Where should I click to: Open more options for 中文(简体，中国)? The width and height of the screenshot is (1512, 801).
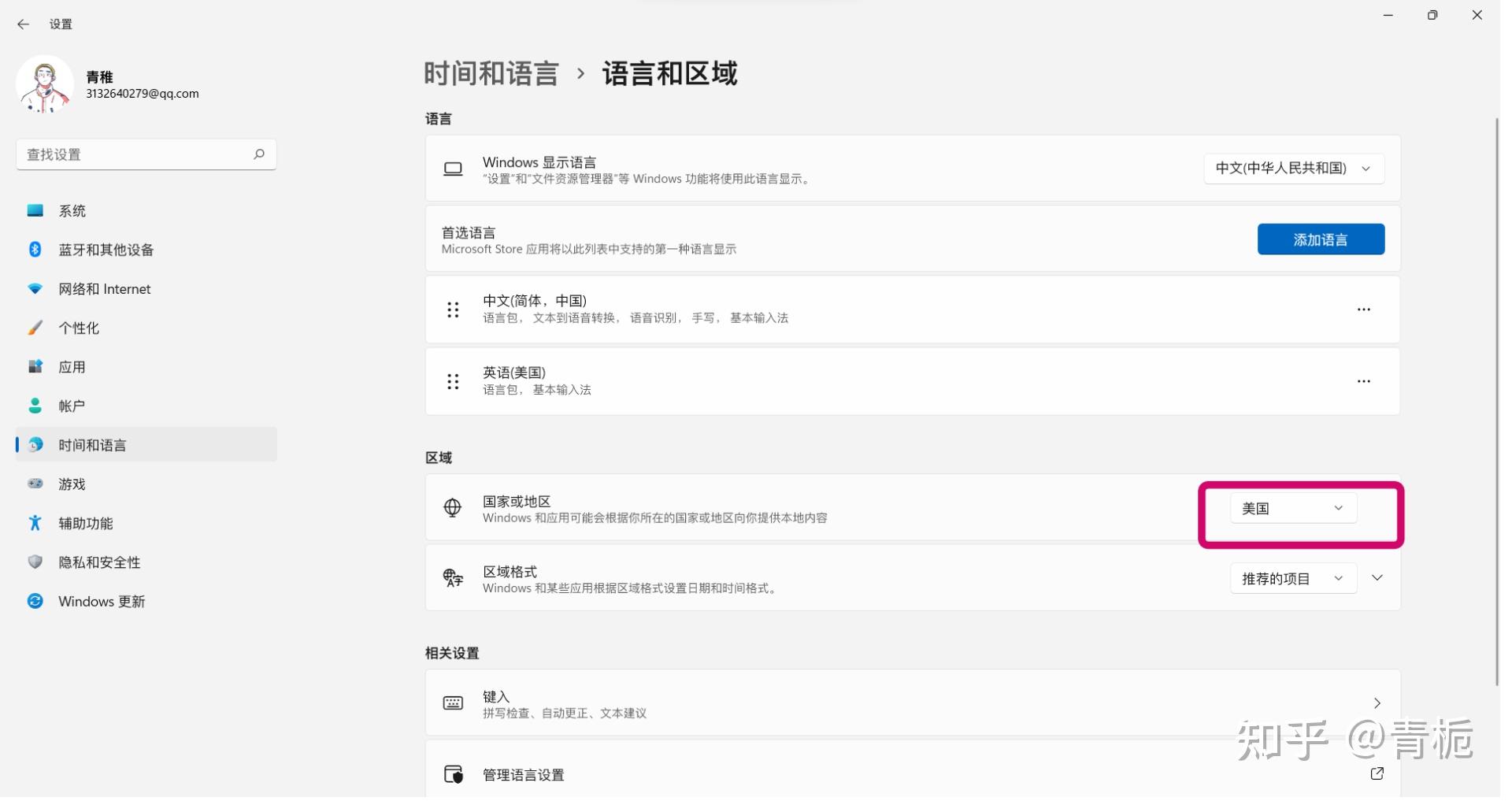point(1374,312)
